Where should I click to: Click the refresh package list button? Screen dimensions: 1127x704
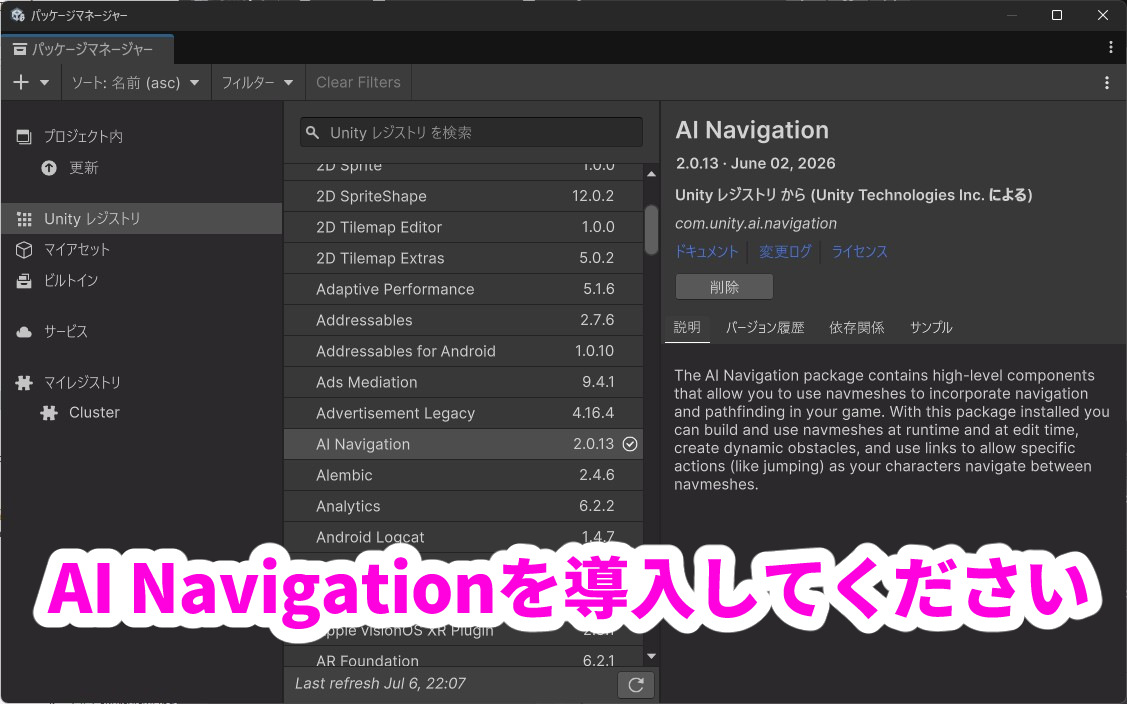[x=635, y=685]
